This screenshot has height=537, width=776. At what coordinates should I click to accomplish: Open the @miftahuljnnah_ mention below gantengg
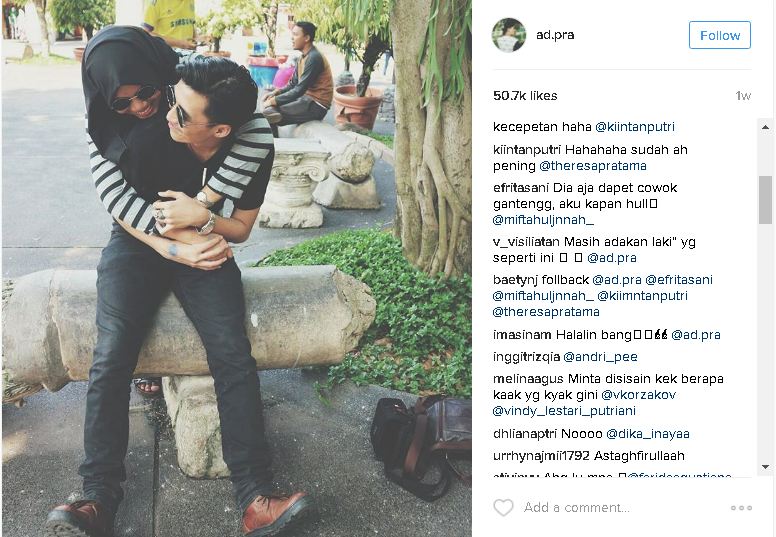543,220
